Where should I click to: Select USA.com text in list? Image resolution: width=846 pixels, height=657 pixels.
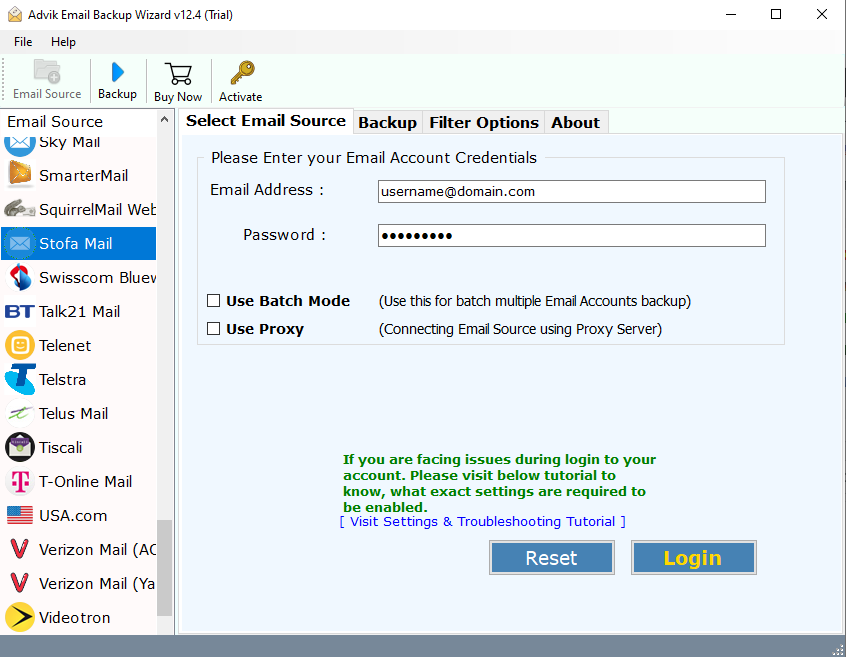pos(73,515)
